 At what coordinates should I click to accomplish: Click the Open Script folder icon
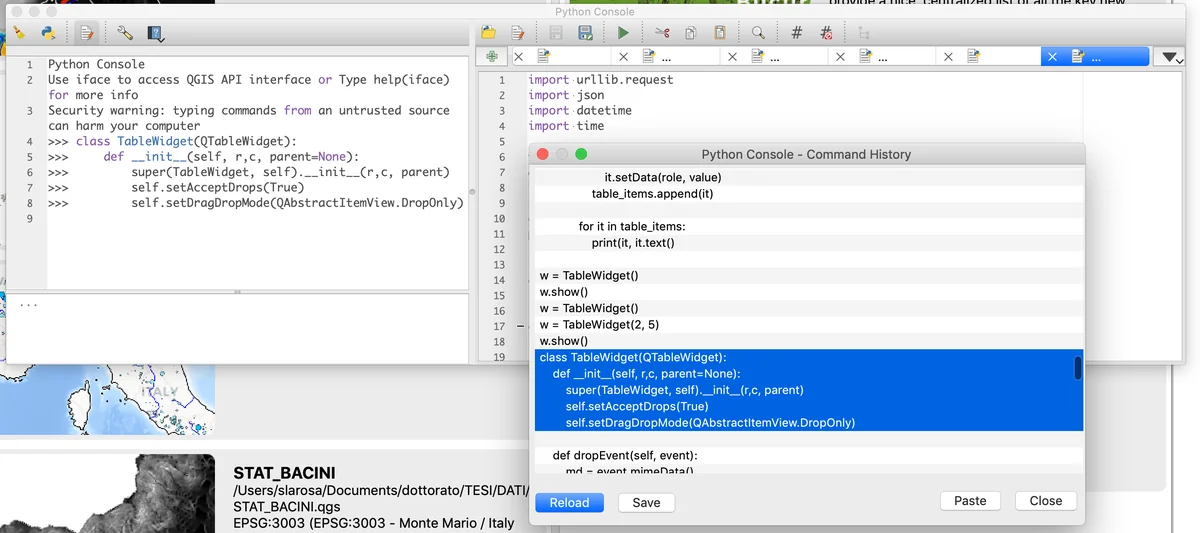(x=488, y=33)
